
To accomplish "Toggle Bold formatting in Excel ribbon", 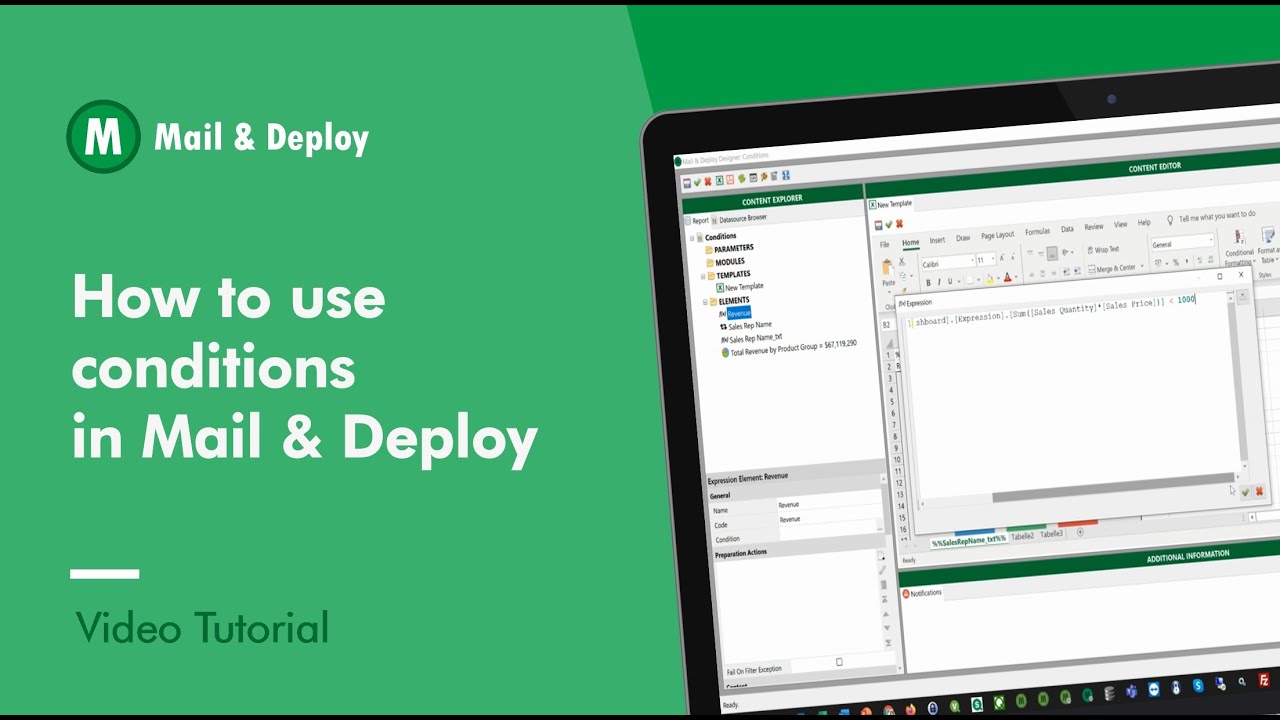I will click(928, 283).
